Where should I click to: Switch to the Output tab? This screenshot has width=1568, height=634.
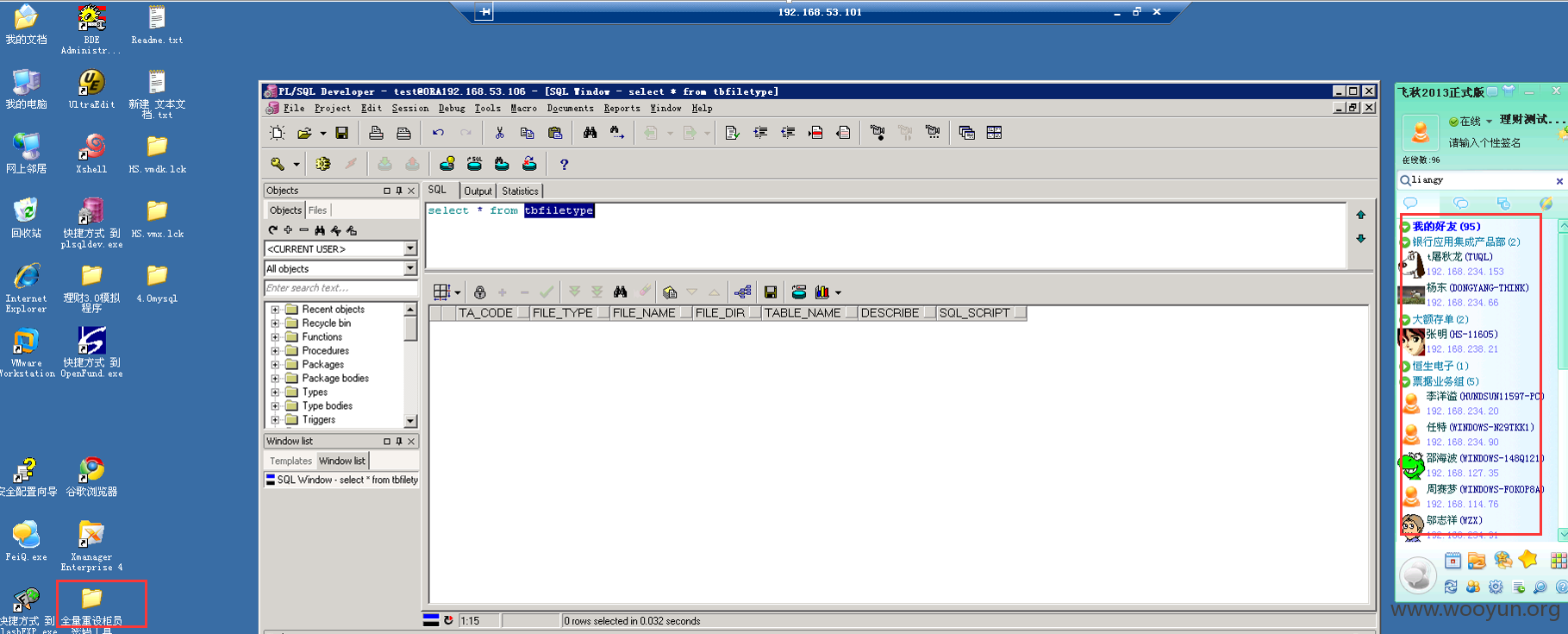[x=478, y=191]
